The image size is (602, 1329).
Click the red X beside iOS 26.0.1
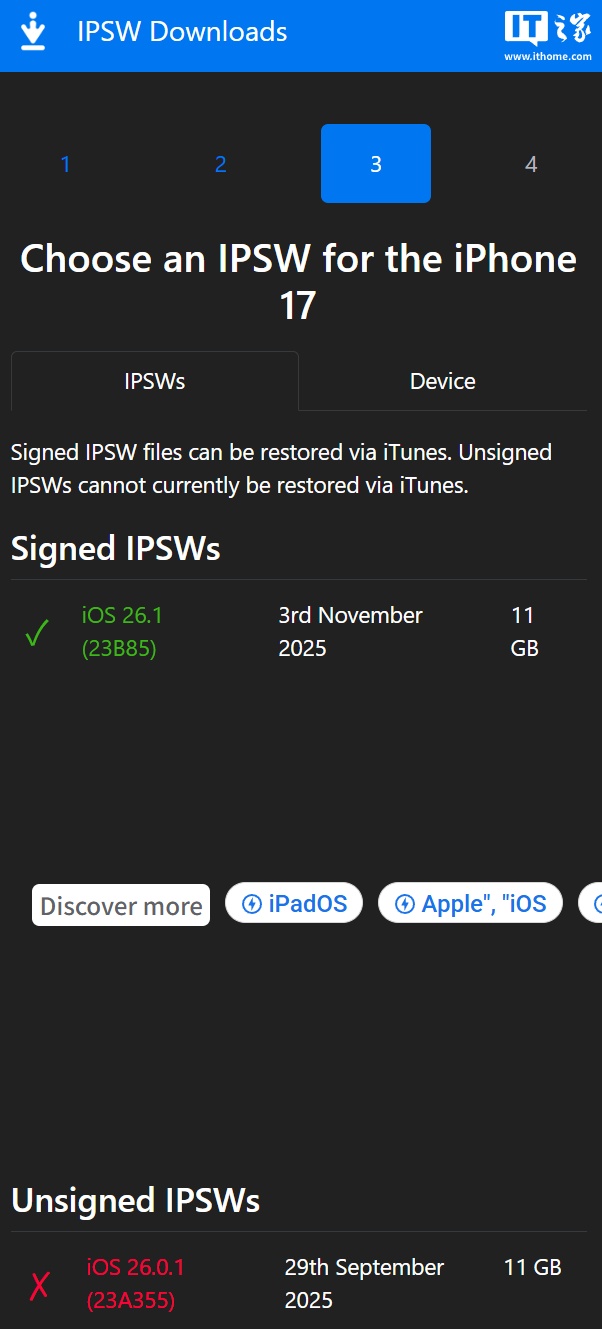coord(39,1285)
